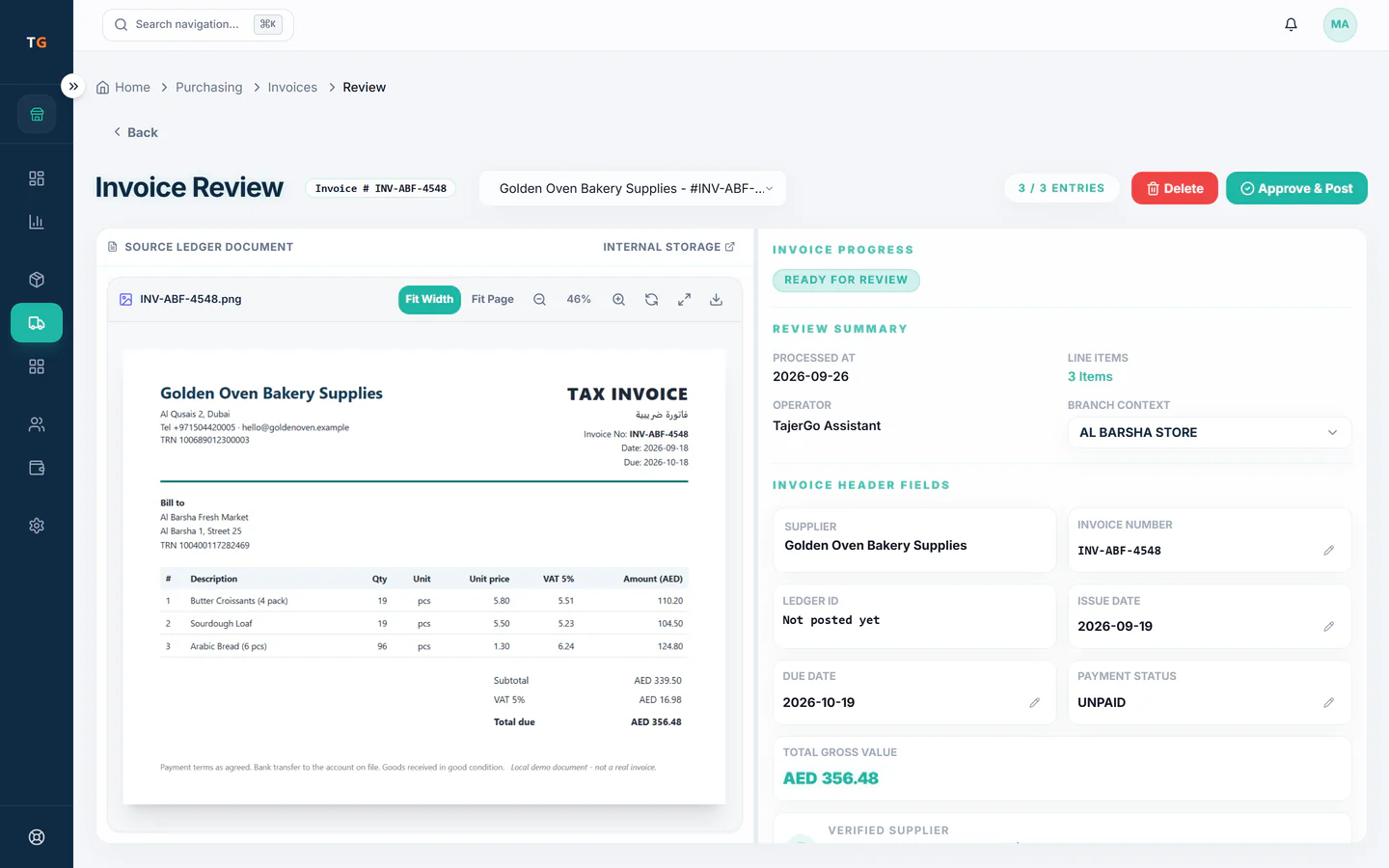
Task: Switch to Fit Page view mode
Action: (x=492, y=300)
